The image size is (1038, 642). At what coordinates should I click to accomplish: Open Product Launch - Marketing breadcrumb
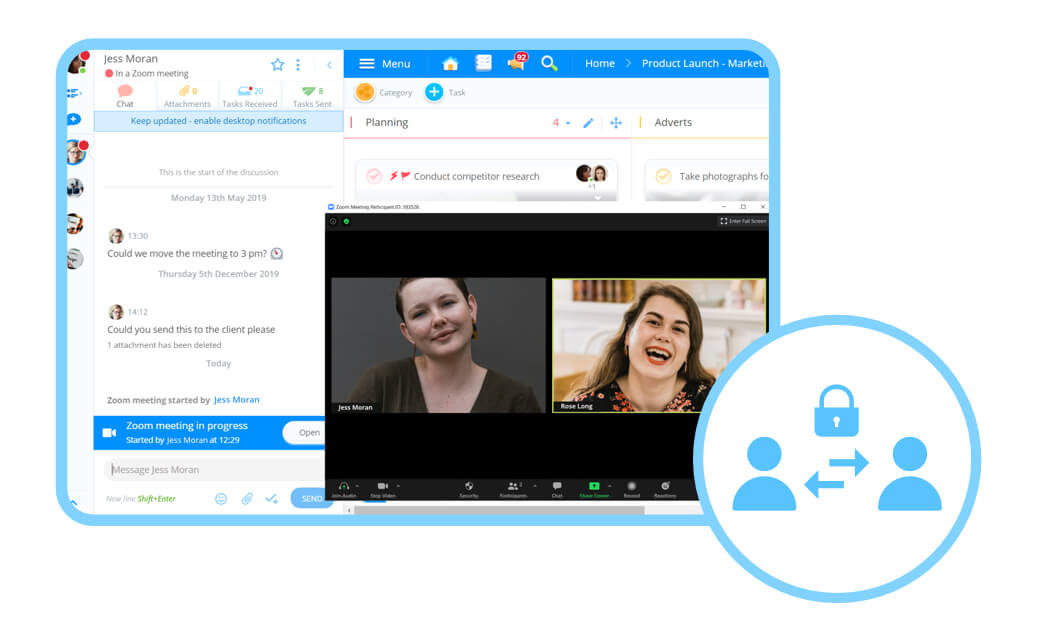click(705, 64)
